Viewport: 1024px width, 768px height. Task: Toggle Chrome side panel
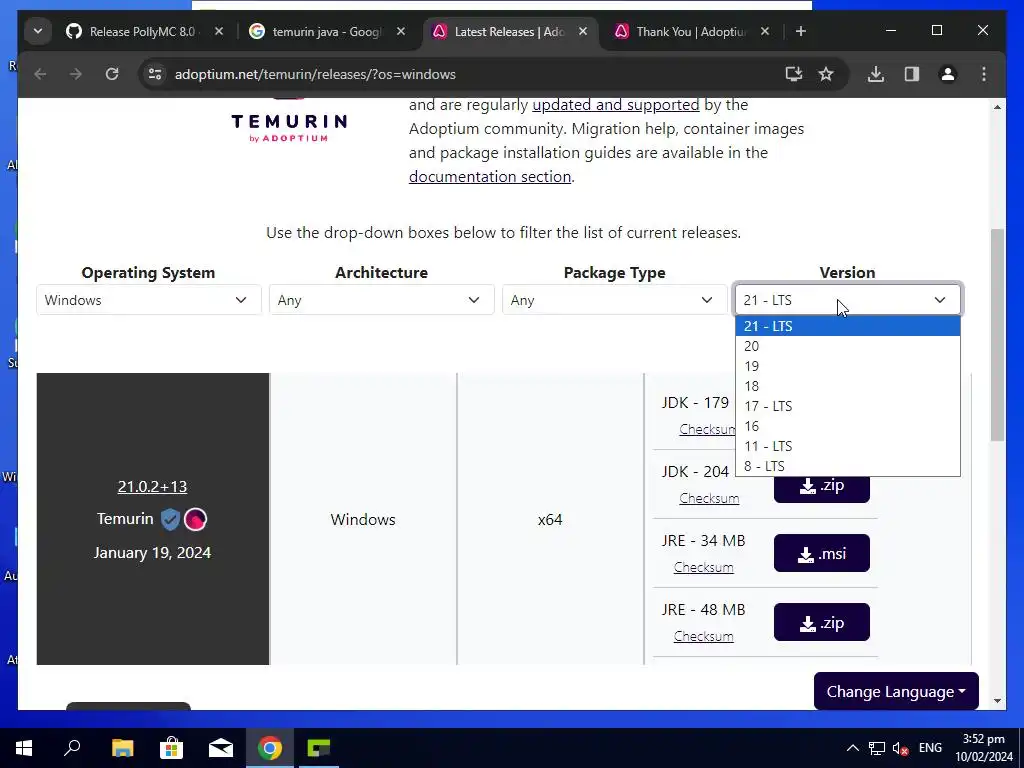[x=912, y=74]
